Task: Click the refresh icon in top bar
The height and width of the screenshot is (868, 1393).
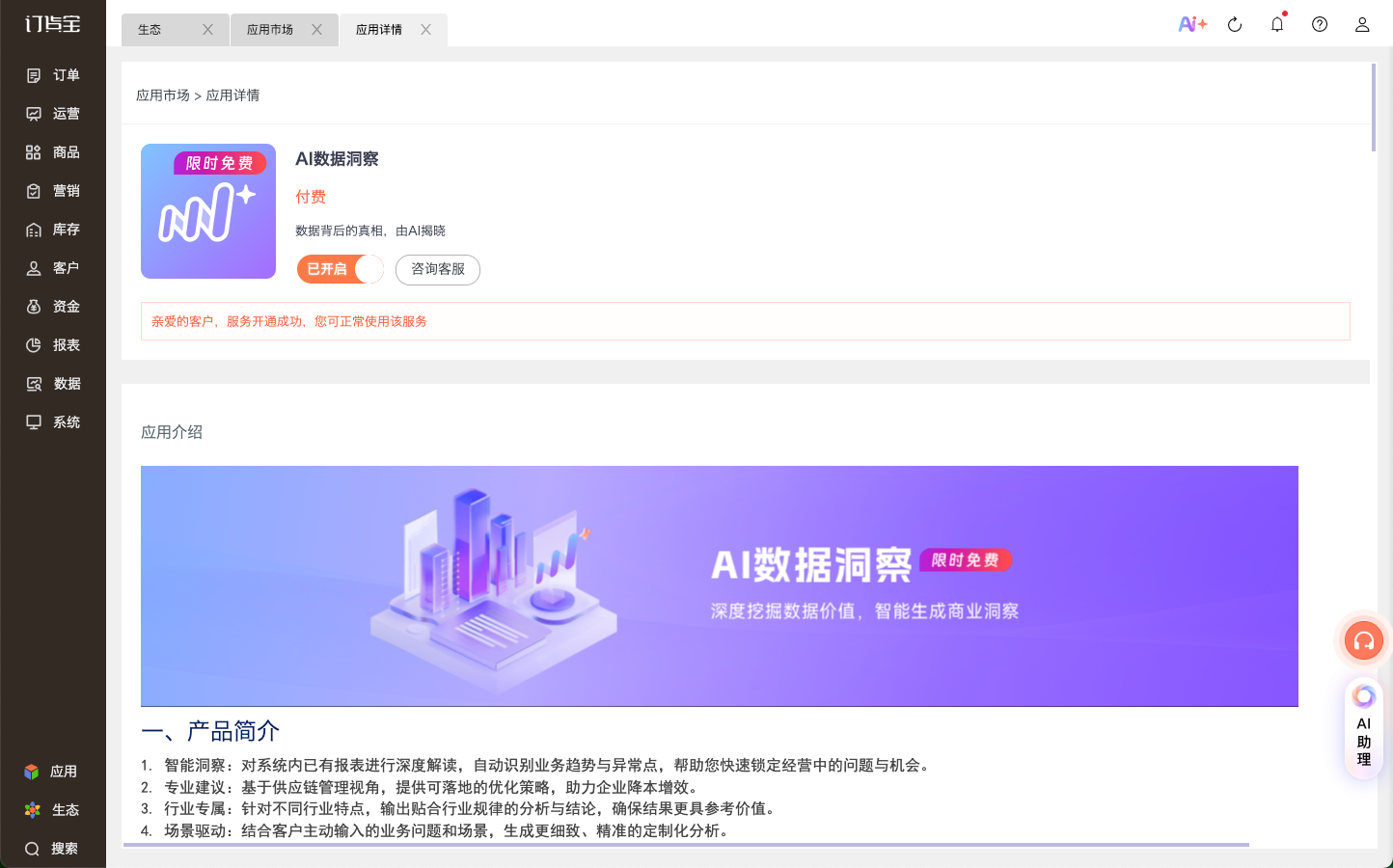Action: (x=1235, y=24)
